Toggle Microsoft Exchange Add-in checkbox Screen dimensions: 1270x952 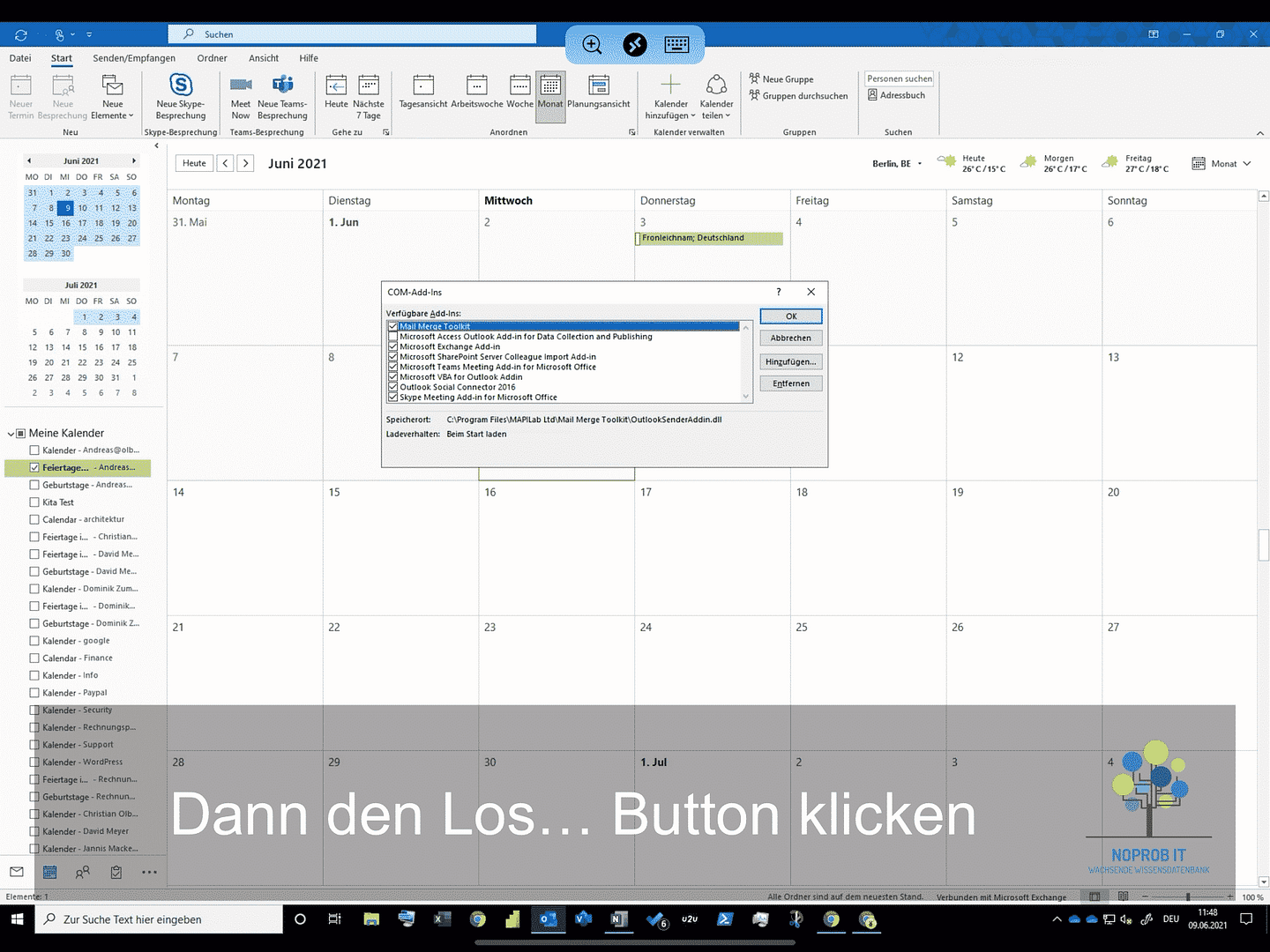point(392,346)
